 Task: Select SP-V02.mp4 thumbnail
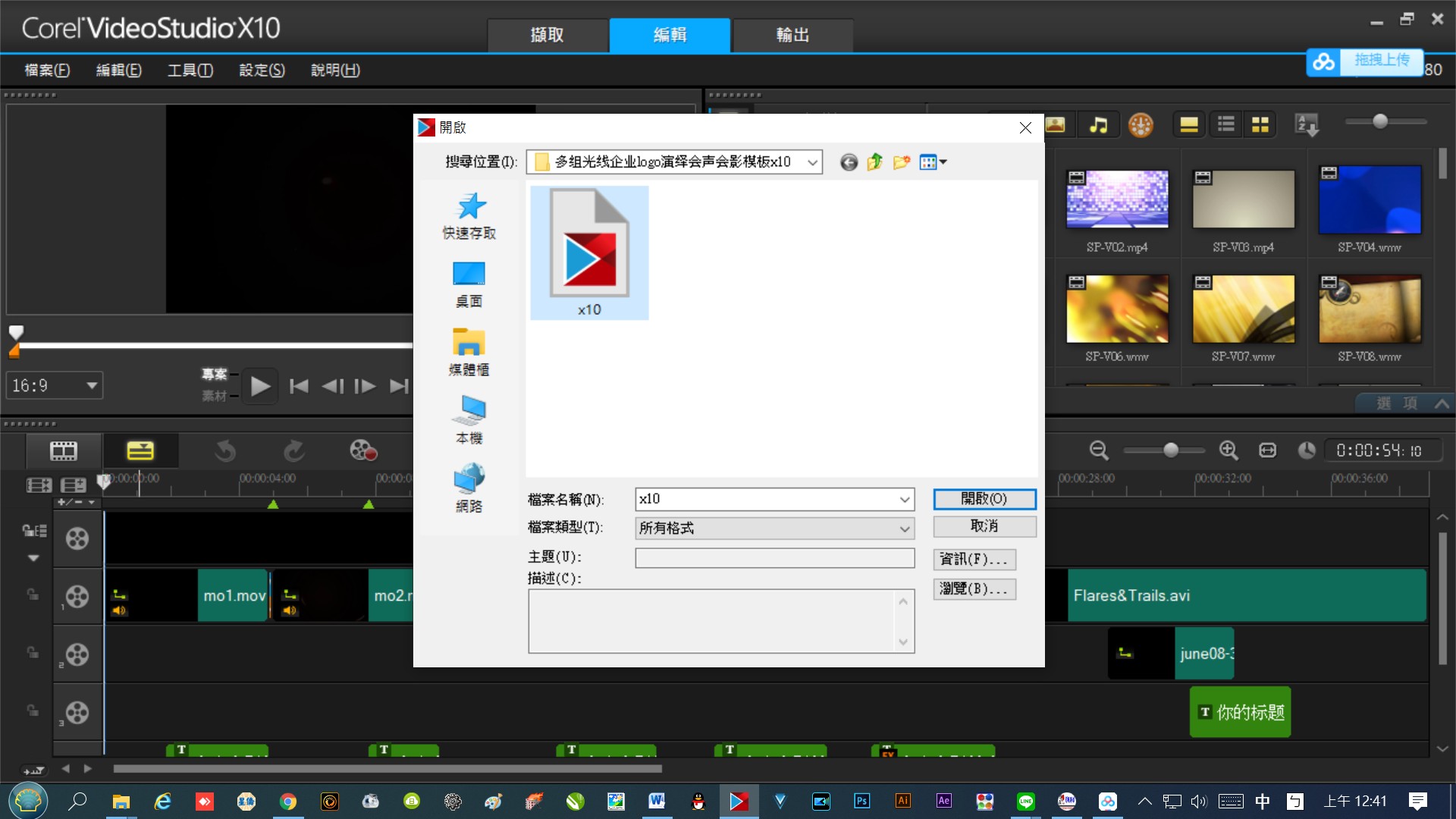pyautogui.click(x=1117, y=199)
